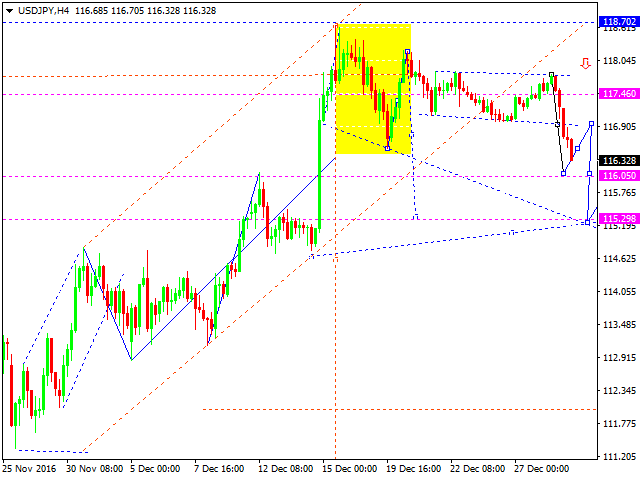Viewport: 640px width, 480px height.
Task: Click the 116.905 price axis value
Action: point(619,127)
